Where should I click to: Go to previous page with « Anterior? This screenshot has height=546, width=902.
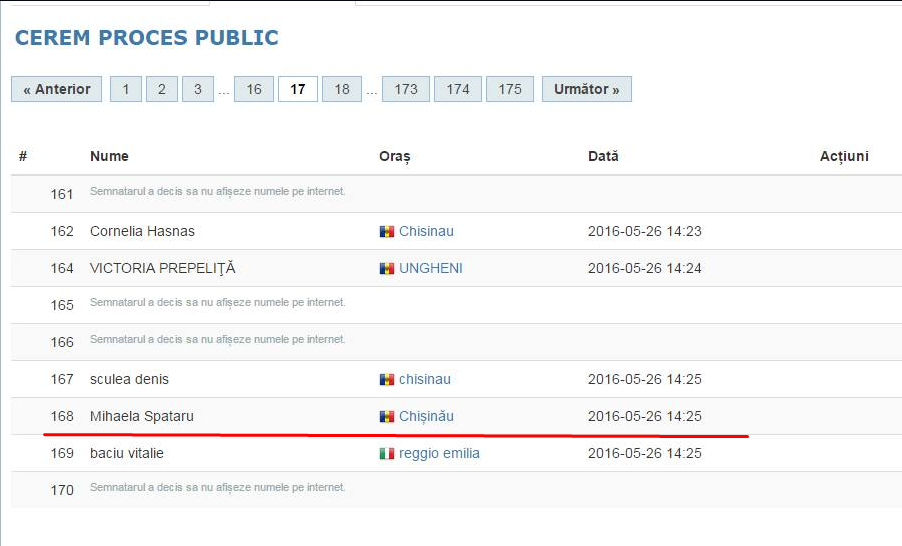tap(56, 89)
